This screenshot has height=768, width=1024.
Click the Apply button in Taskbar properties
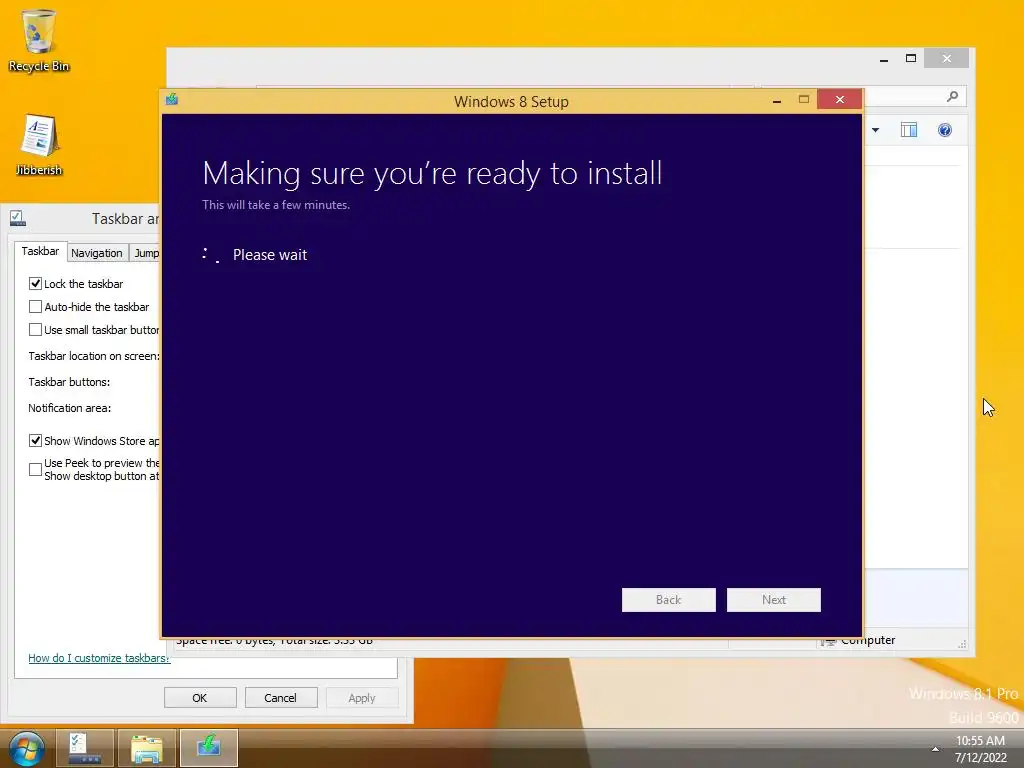[362, 697]
